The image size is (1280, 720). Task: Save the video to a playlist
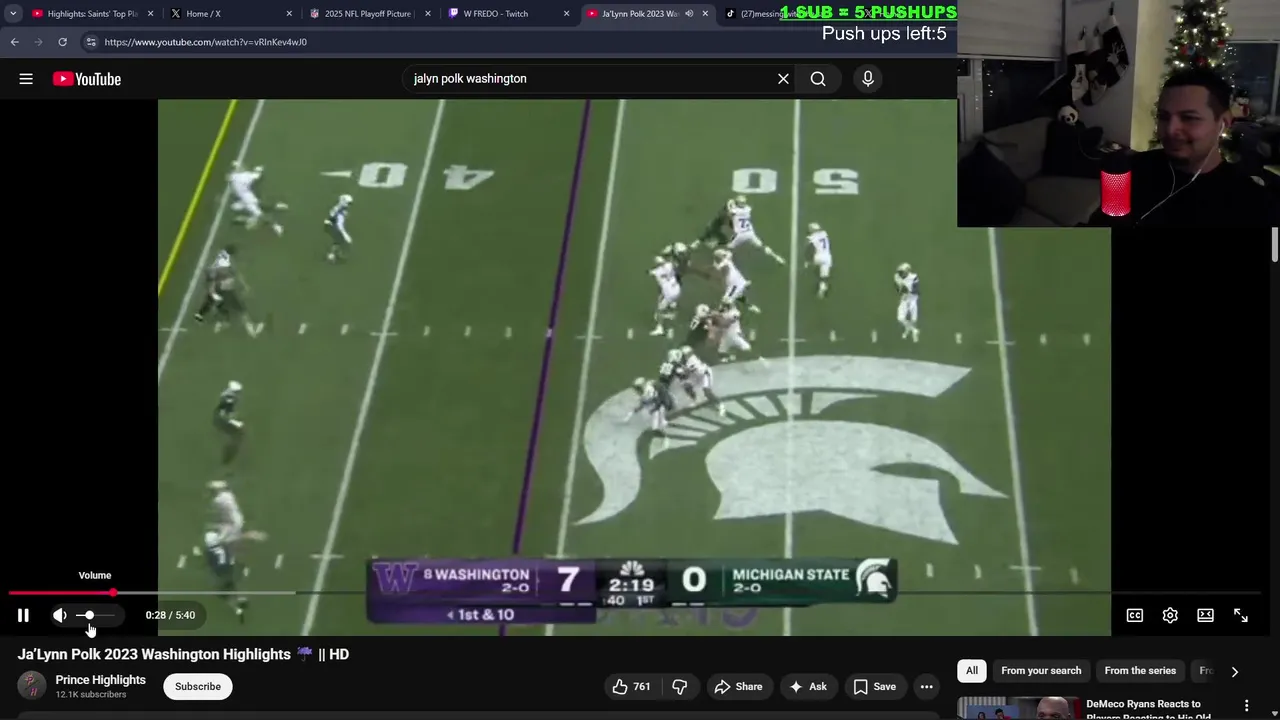[875, 686]
